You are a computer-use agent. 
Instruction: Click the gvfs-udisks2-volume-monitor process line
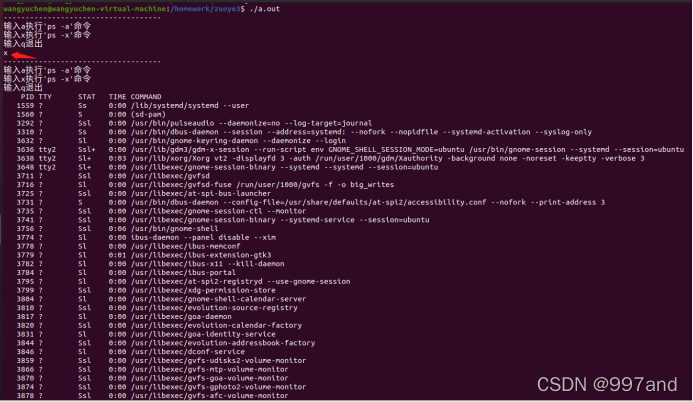[x=161, y=360]
